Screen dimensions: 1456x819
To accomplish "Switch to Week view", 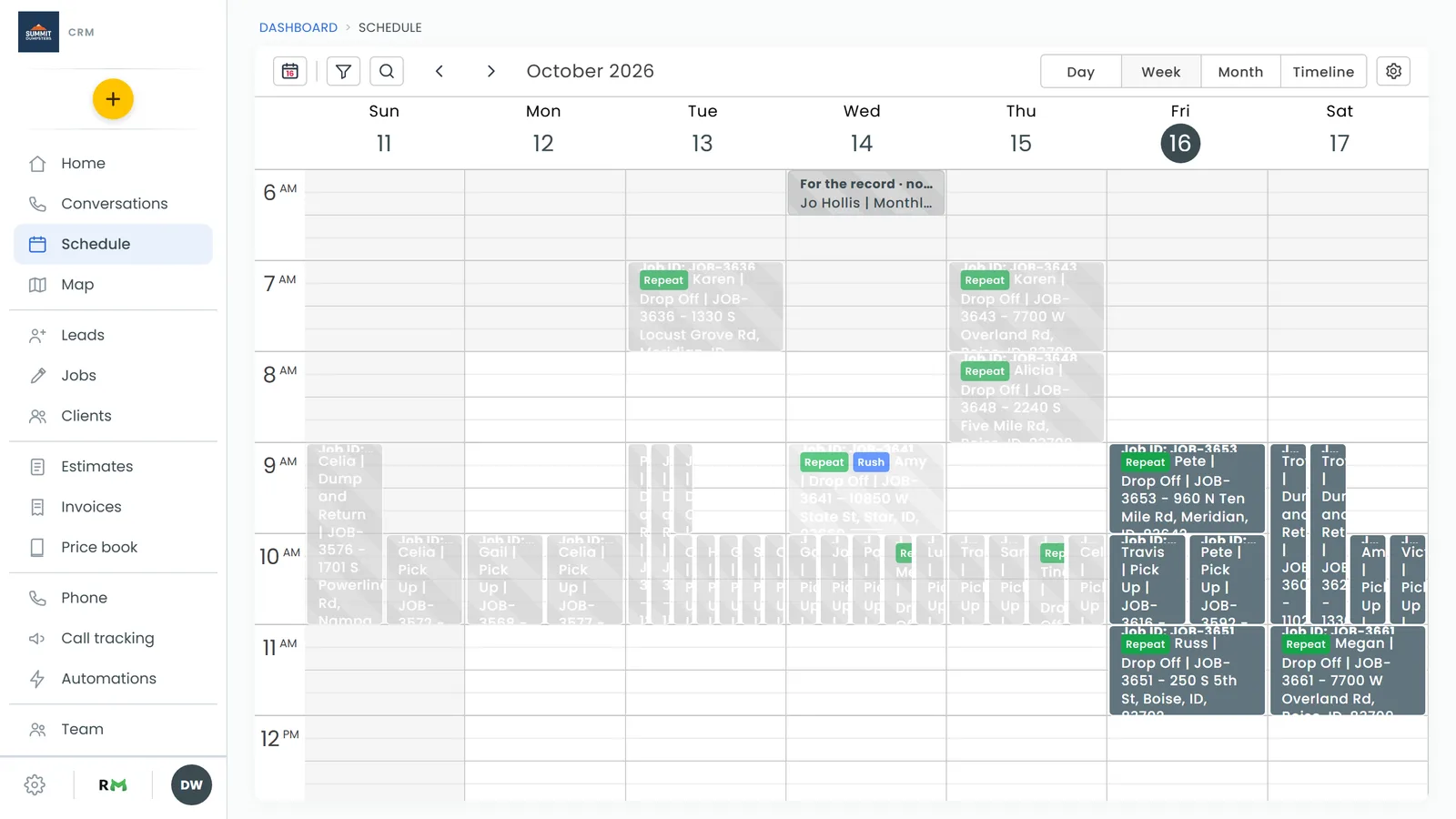I will (x=1161, y=72).
